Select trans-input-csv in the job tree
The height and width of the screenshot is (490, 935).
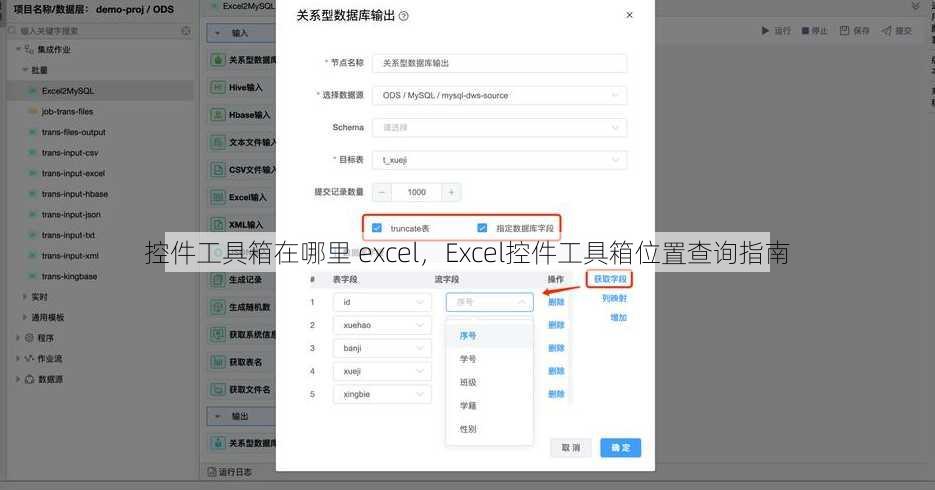point(70,153)
